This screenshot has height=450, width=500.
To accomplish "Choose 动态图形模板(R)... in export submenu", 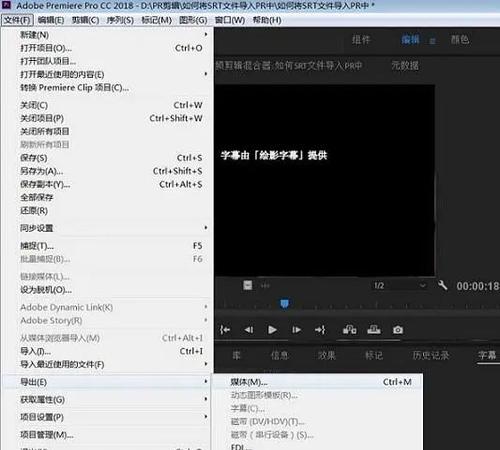I will 318,395.
